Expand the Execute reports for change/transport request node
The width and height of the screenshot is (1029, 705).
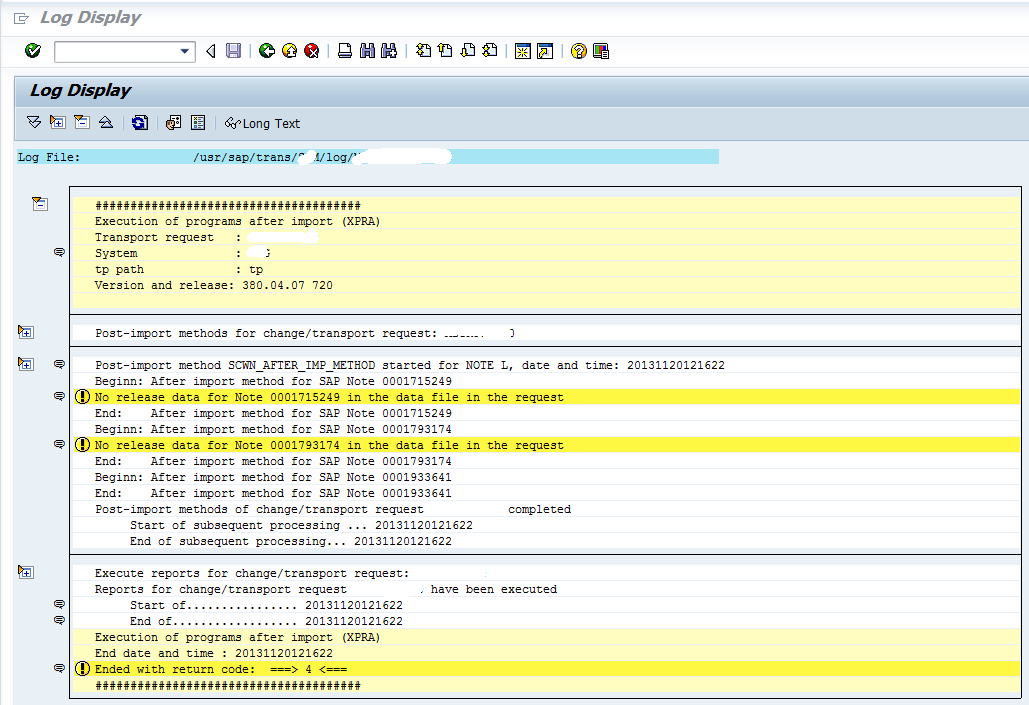[26, 572]
